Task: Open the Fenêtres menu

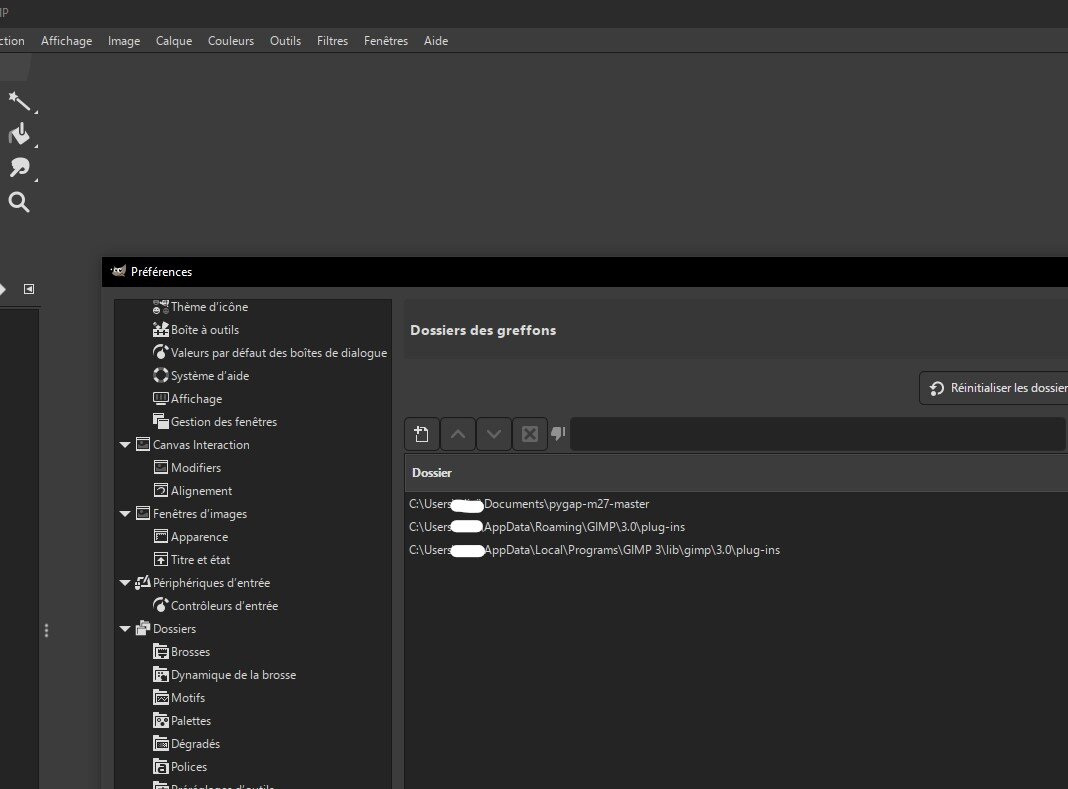Action: pyautogui.click(x=386, y=41)
